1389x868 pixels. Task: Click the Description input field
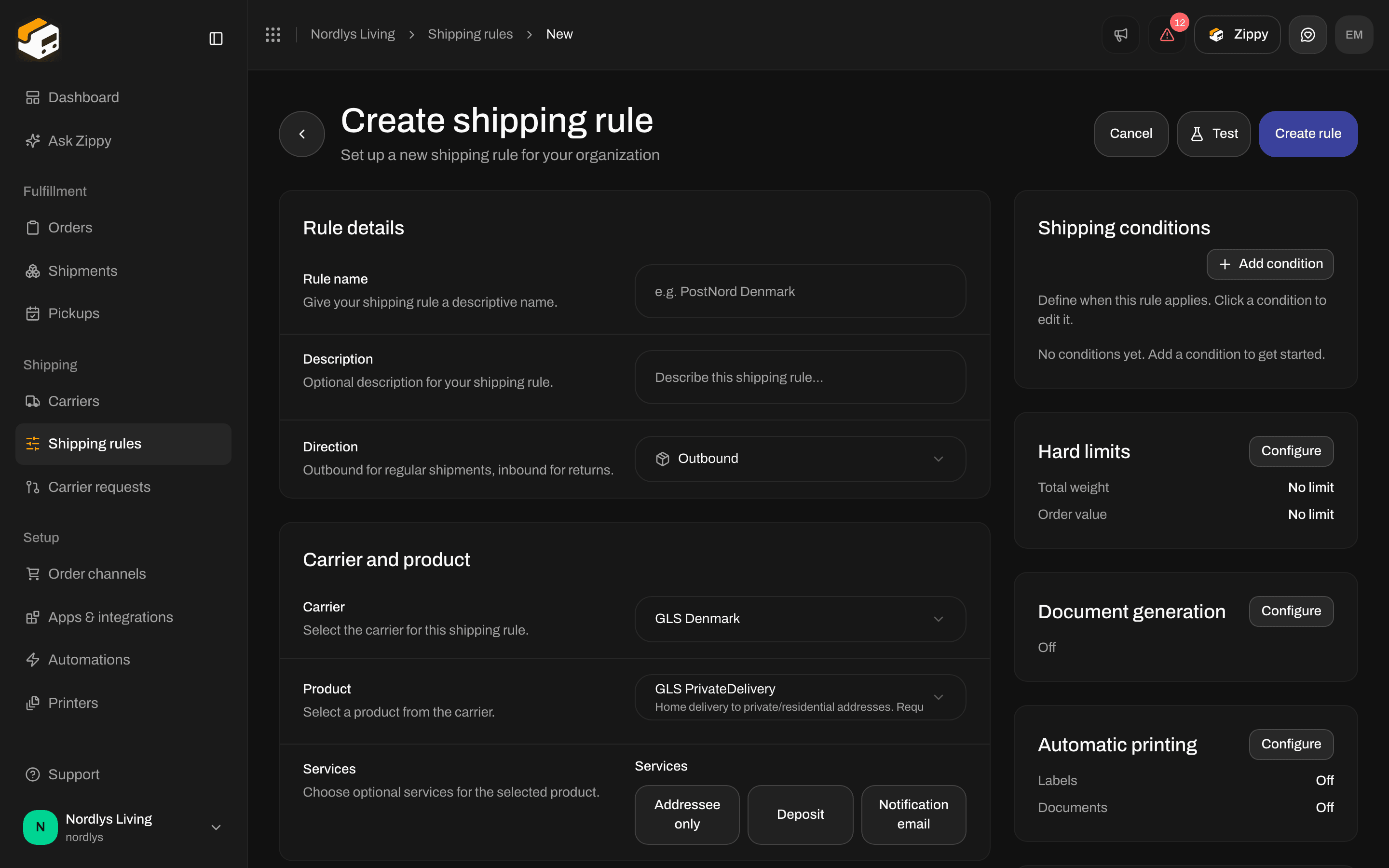(800, 377)
